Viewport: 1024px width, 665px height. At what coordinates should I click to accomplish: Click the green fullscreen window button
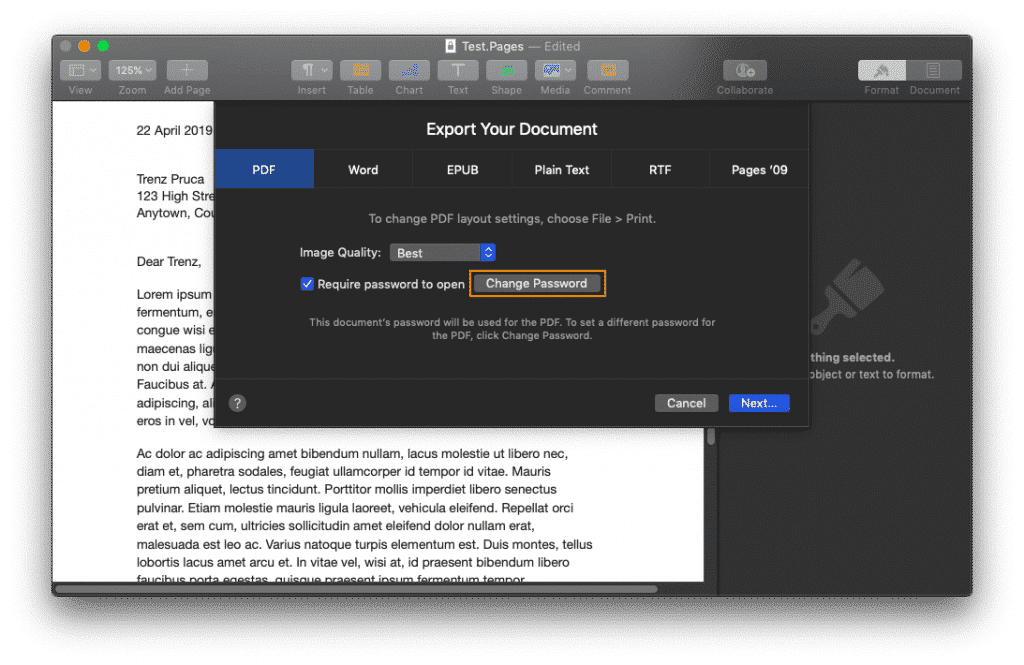103,46
